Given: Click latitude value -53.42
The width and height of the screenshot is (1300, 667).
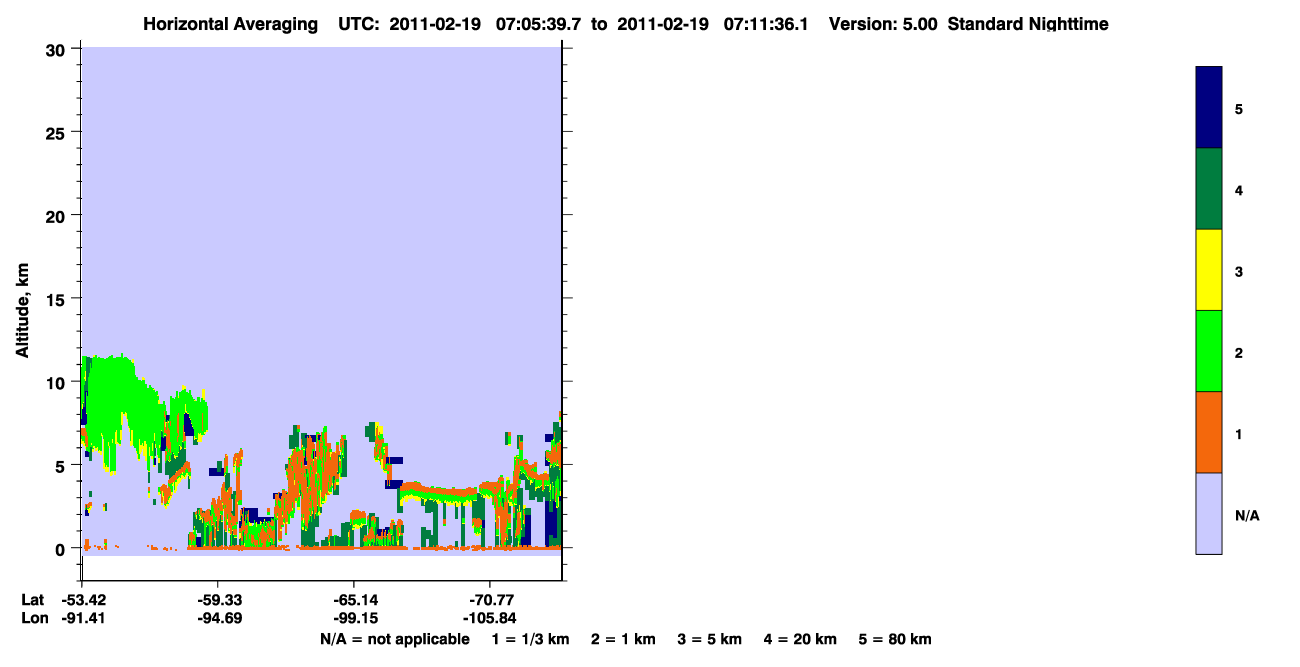Looking at the screenshot, I should [x=83, y=600].
